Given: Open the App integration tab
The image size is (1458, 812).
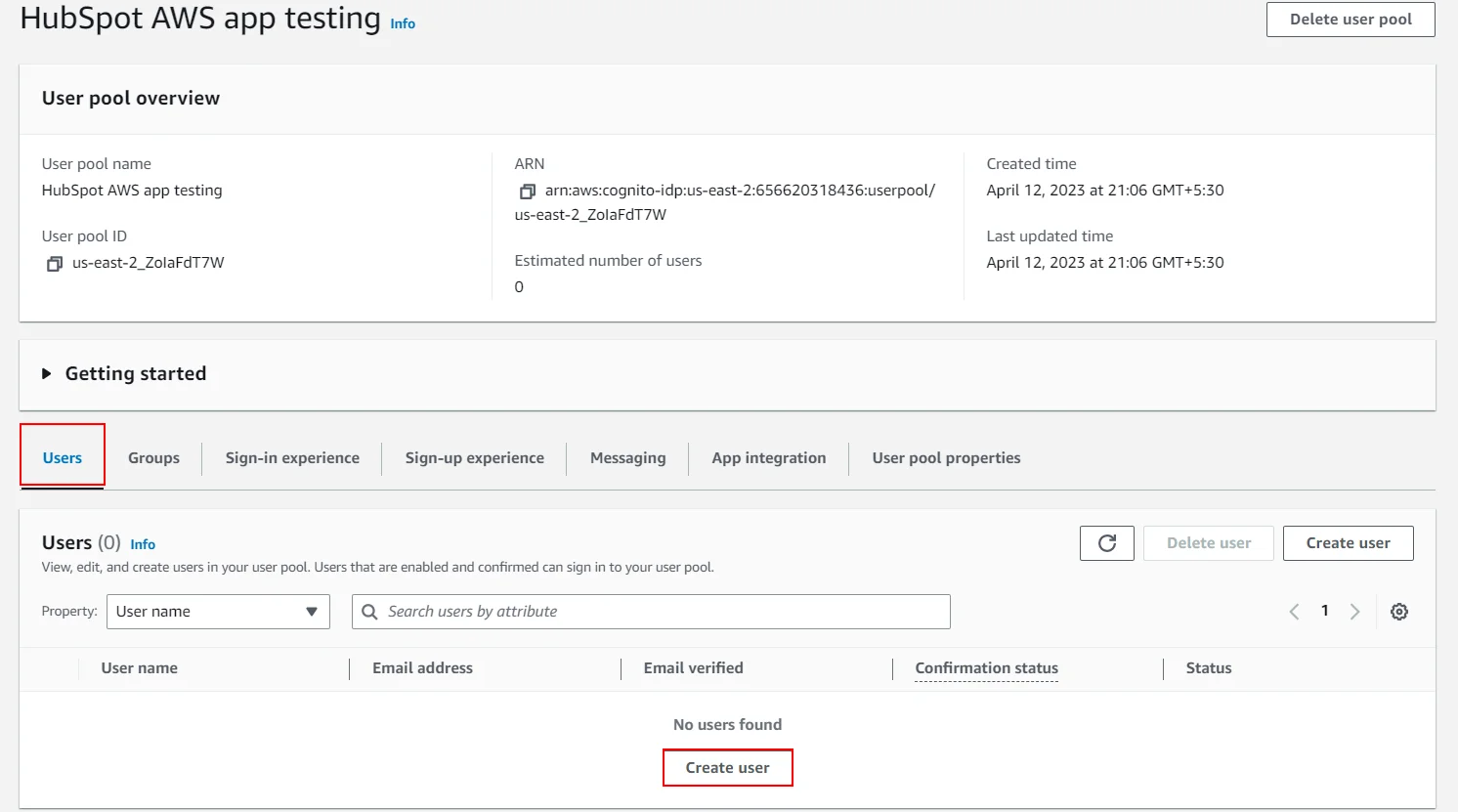Looking at the screenshot, I should point(769,457).
